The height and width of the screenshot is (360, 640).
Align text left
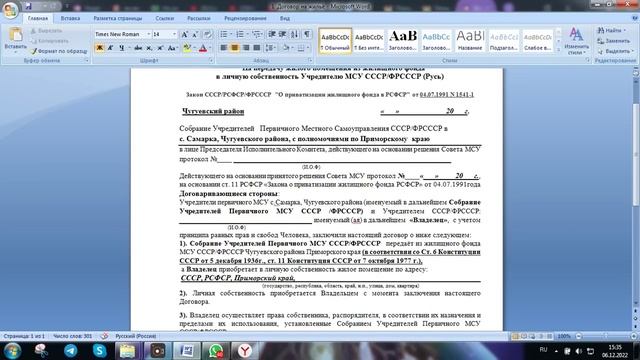coord(224,48)
